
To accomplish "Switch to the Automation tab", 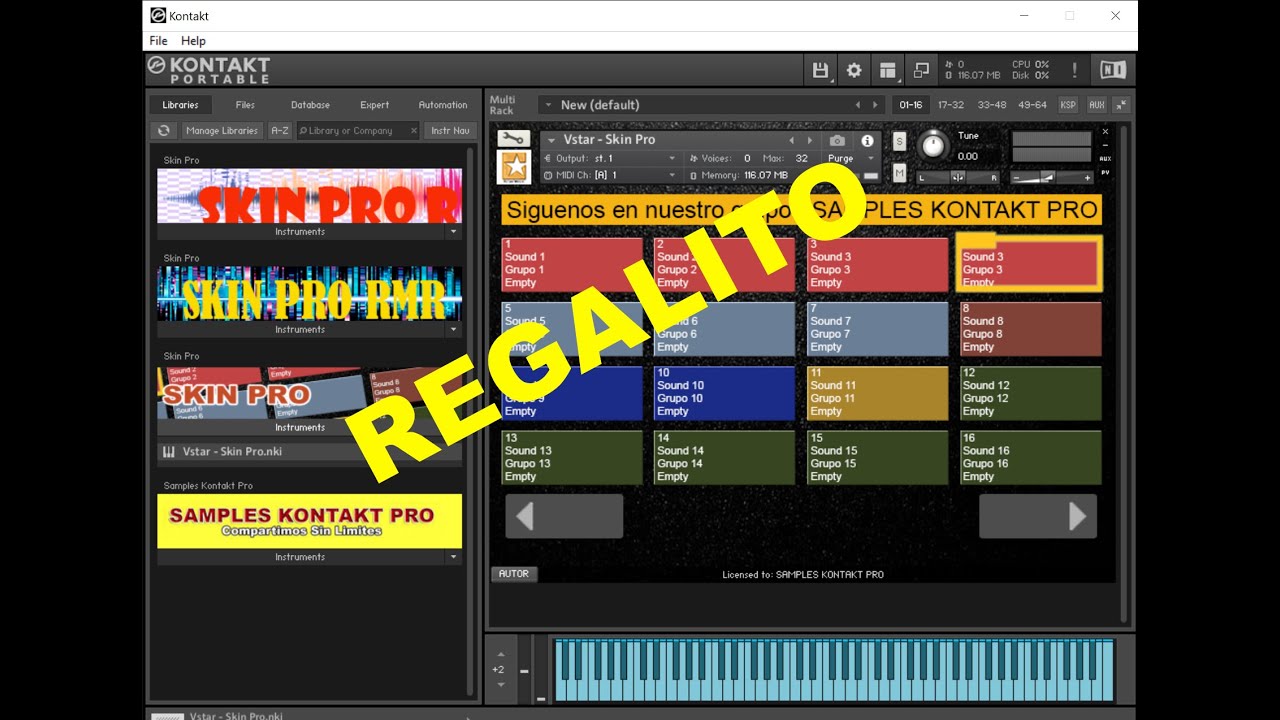I will click(442, 104).
